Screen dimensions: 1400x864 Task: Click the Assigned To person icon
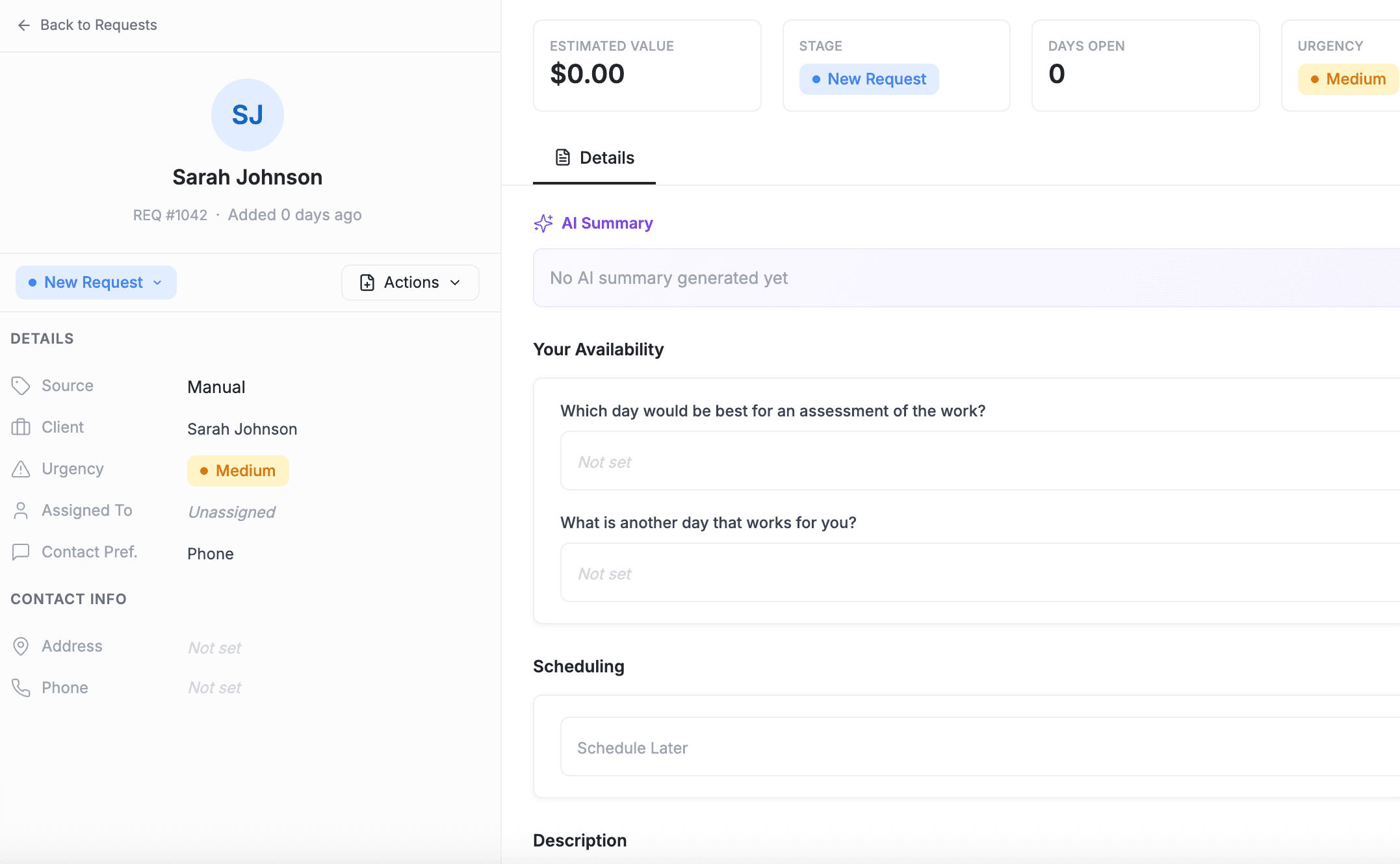(x=21, y=511)
